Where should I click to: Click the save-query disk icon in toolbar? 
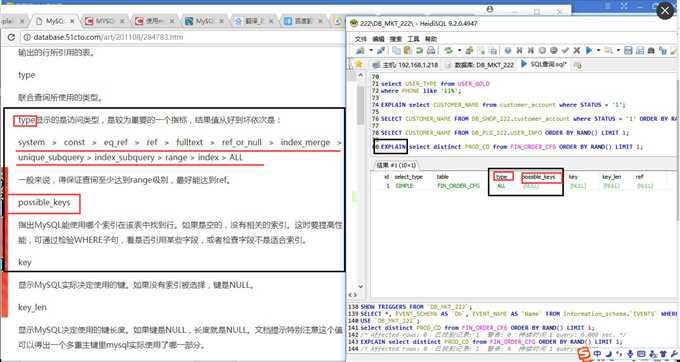[x=628, y=51]
